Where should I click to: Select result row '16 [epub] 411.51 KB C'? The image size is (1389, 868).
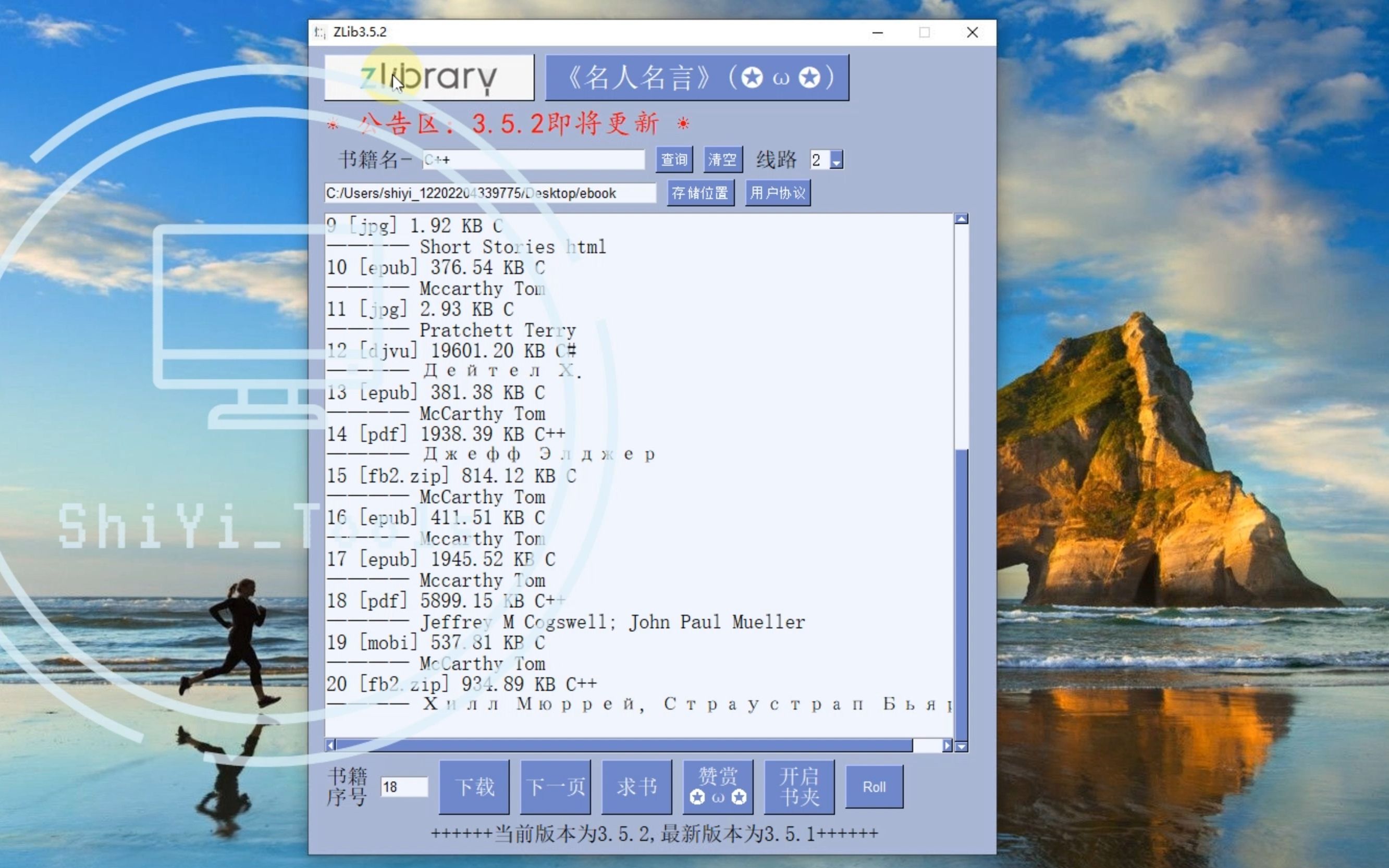click(x=436, y=518)
